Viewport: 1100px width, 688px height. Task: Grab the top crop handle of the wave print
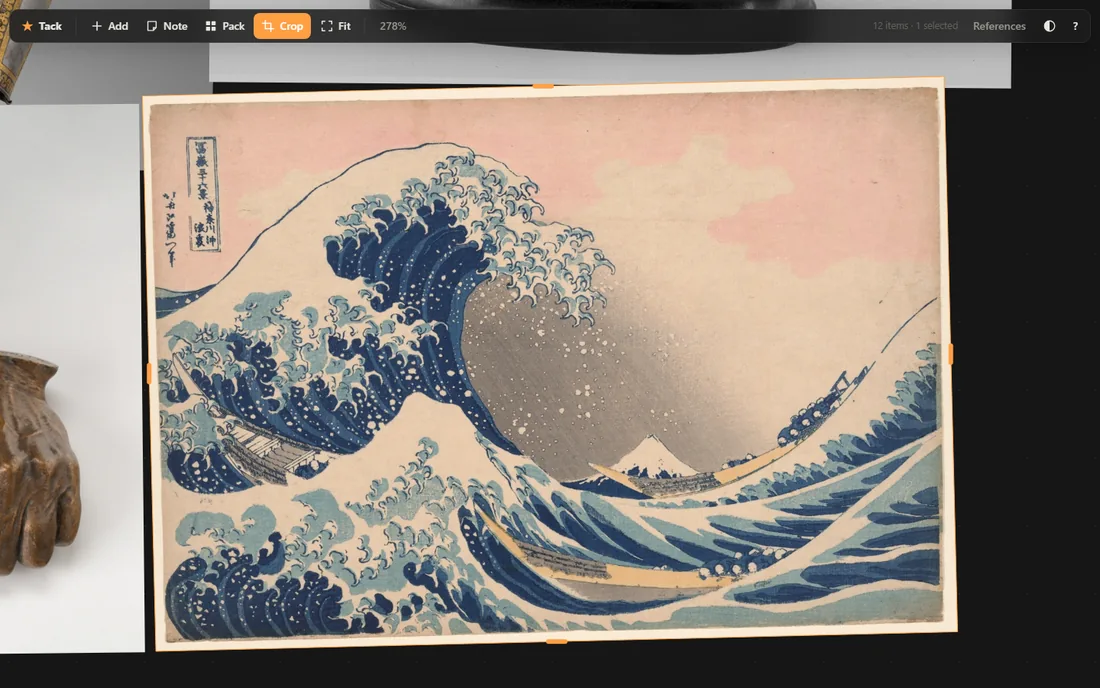pyautogui.click(x=543, y=86)
